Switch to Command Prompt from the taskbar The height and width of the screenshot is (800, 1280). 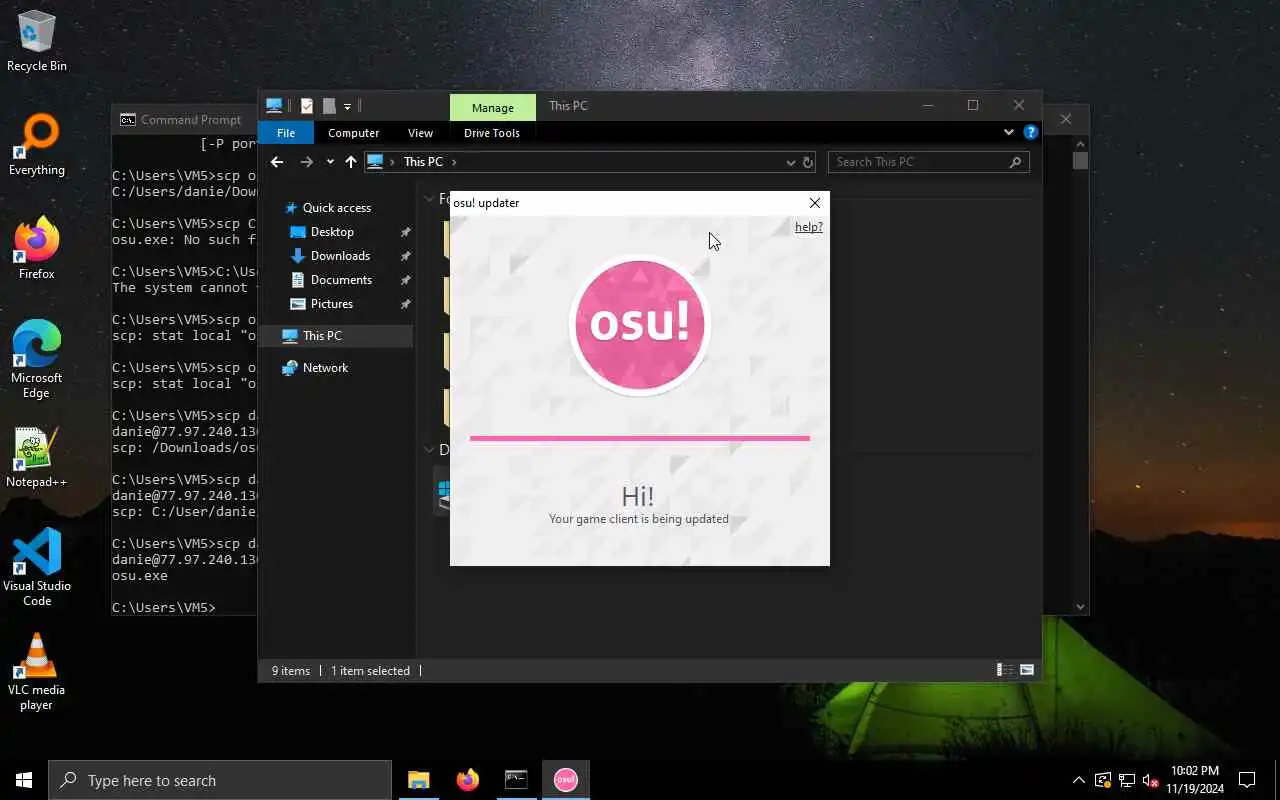click(516, 780)
